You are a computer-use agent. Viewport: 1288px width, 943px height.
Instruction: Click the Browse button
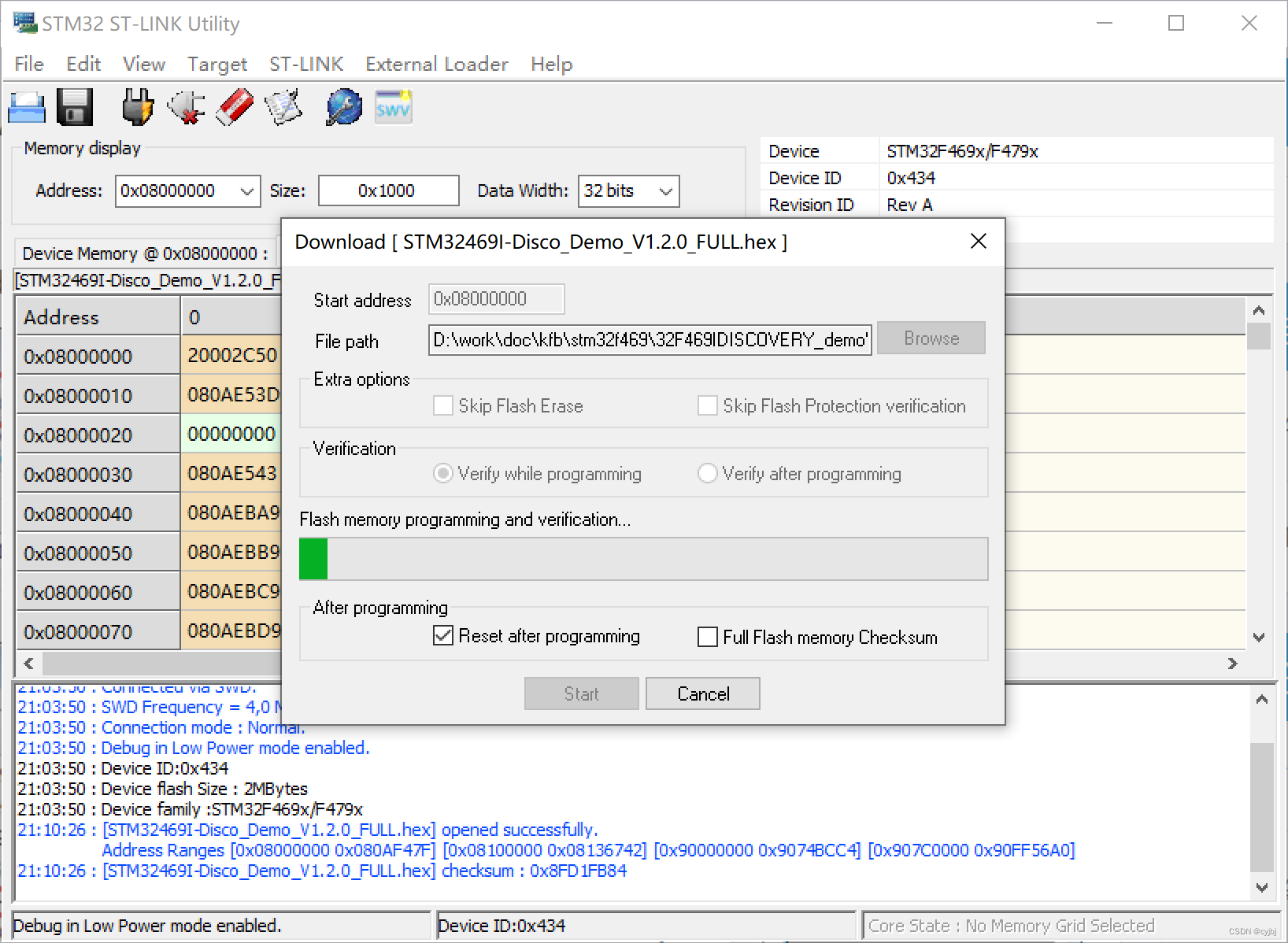(931, 338)
